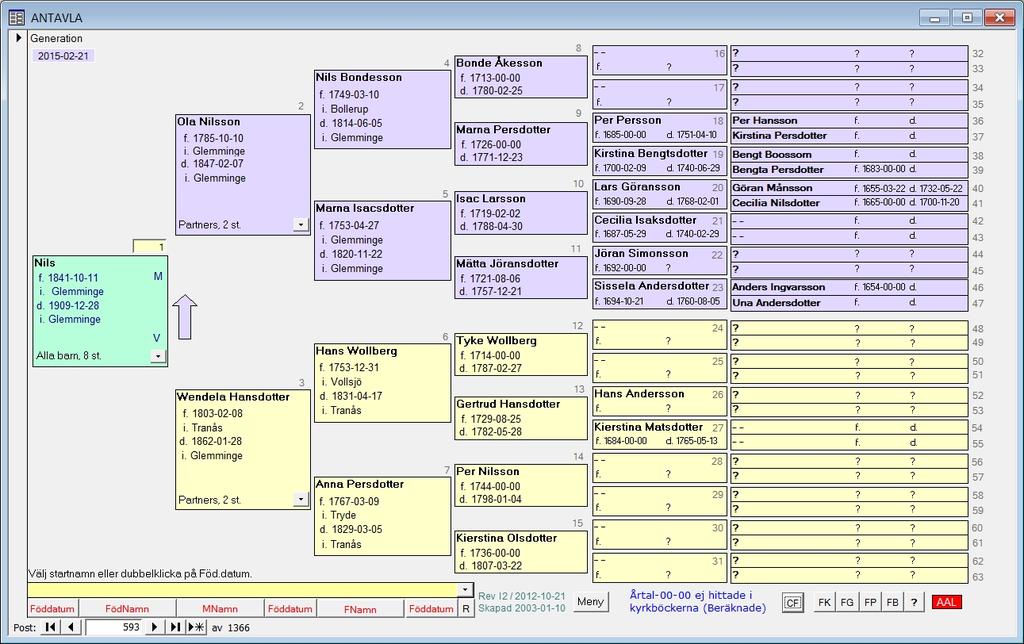This screenshot has height=644, width=1024.
Task: Select Nils Bondesson's name
Action: [359, 77]
